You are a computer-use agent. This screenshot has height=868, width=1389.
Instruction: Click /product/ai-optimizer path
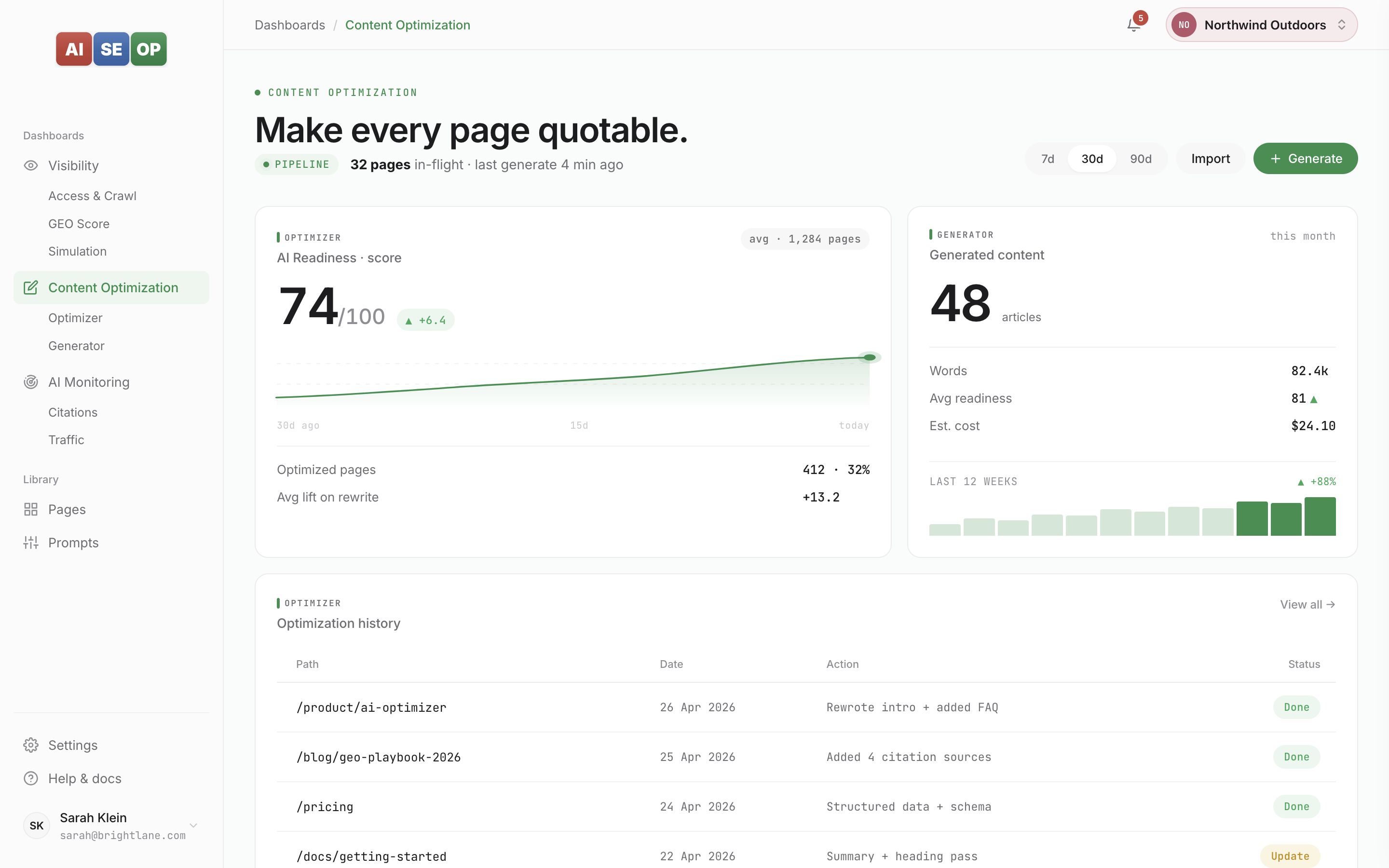tap(371, 707)
